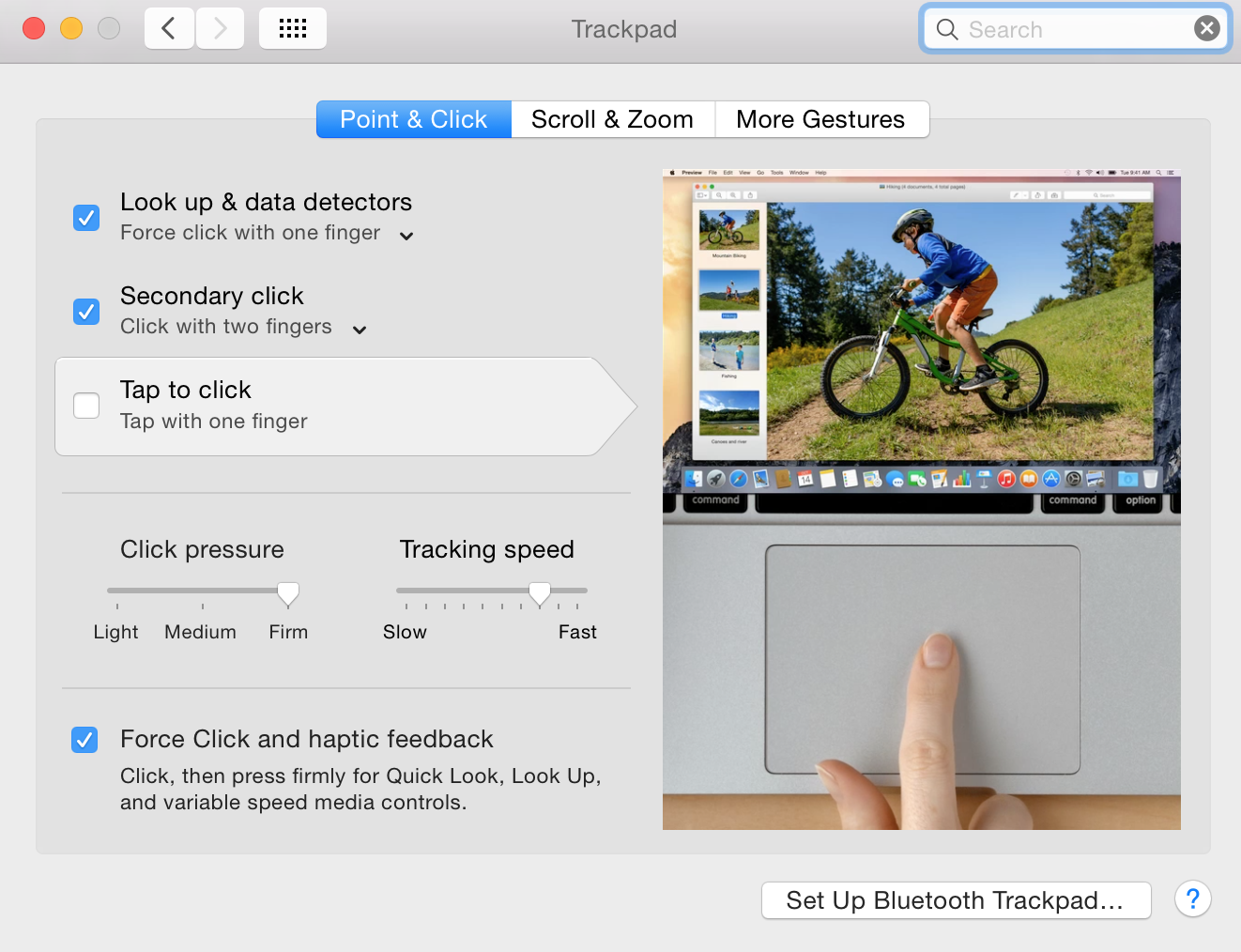1241x952 pixels.
Task: Click the Tracking speed slider knob
Action: click(x=540, y=593)
